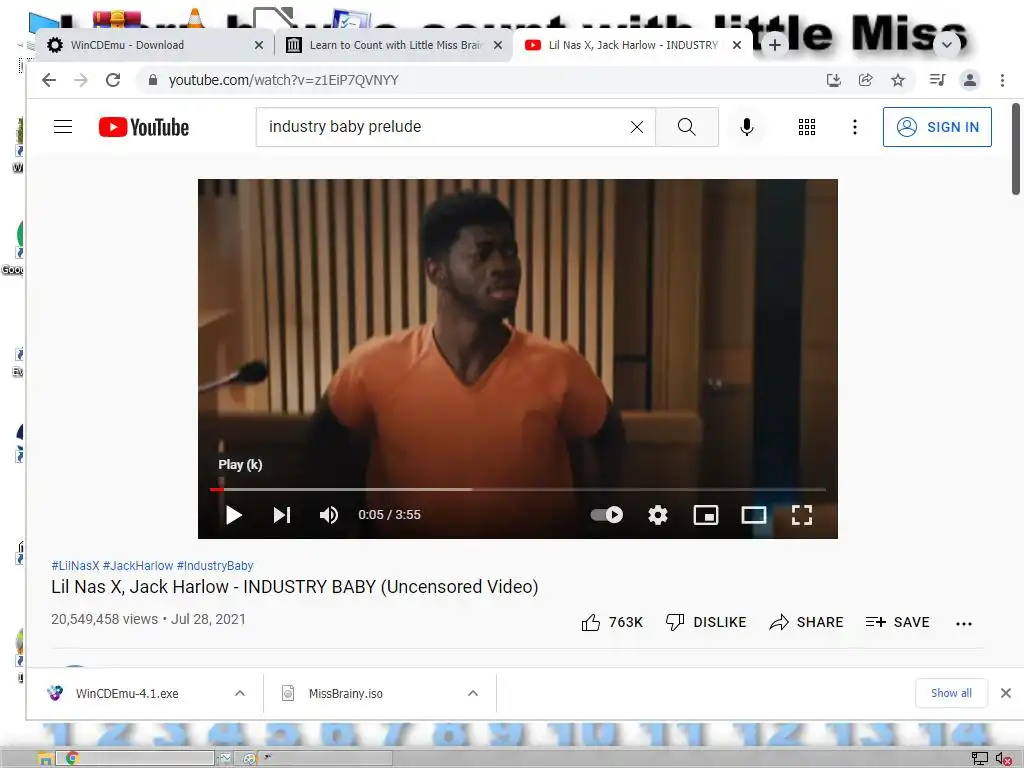
Task: Expand MissBrainy.iso download options chevron
Action: 473,694
